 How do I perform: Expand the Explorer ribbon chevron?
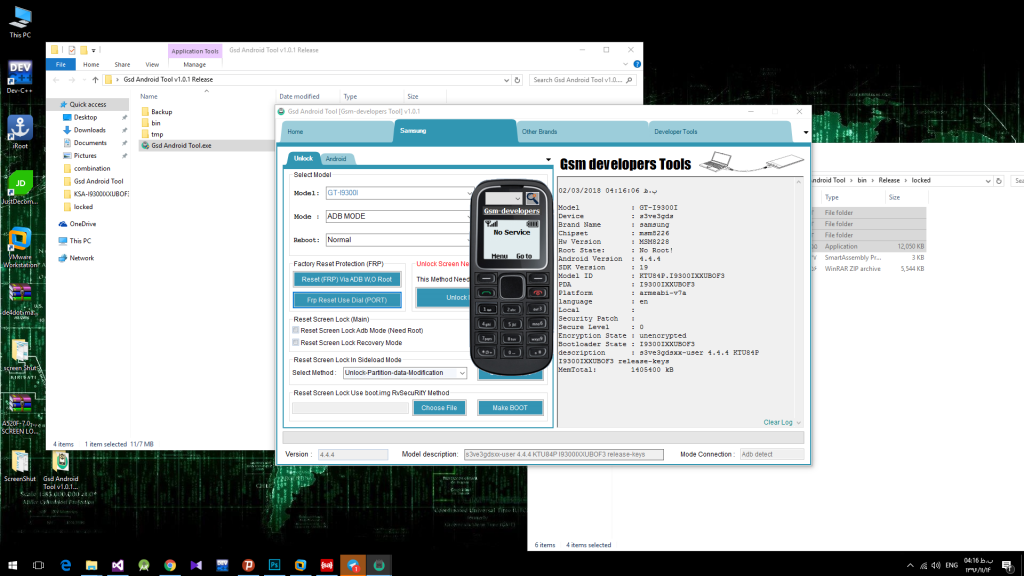pyautogui.click(x=625, y=64)
